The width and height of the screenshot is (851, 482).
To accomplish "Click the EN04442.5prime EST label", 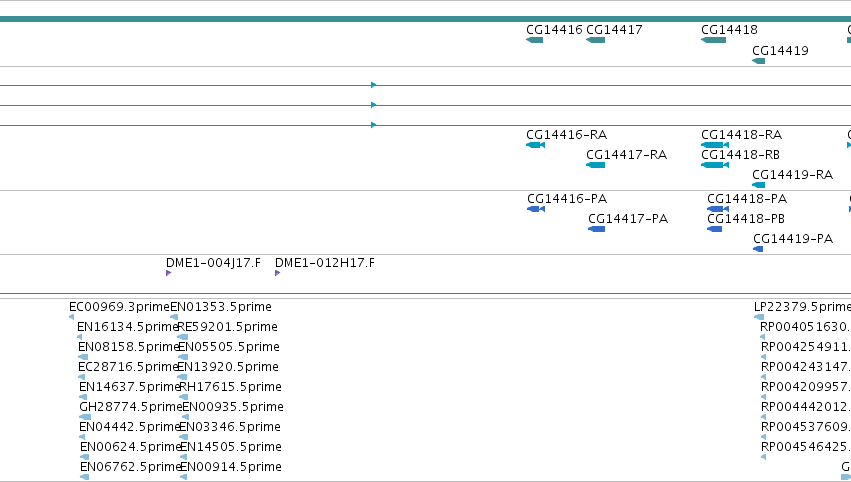I will point(129,427).
